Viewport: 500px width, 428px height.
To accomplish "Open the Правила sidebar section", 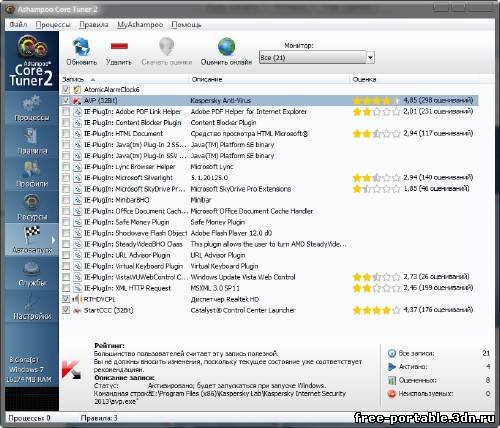I will [x=32, y=141].
